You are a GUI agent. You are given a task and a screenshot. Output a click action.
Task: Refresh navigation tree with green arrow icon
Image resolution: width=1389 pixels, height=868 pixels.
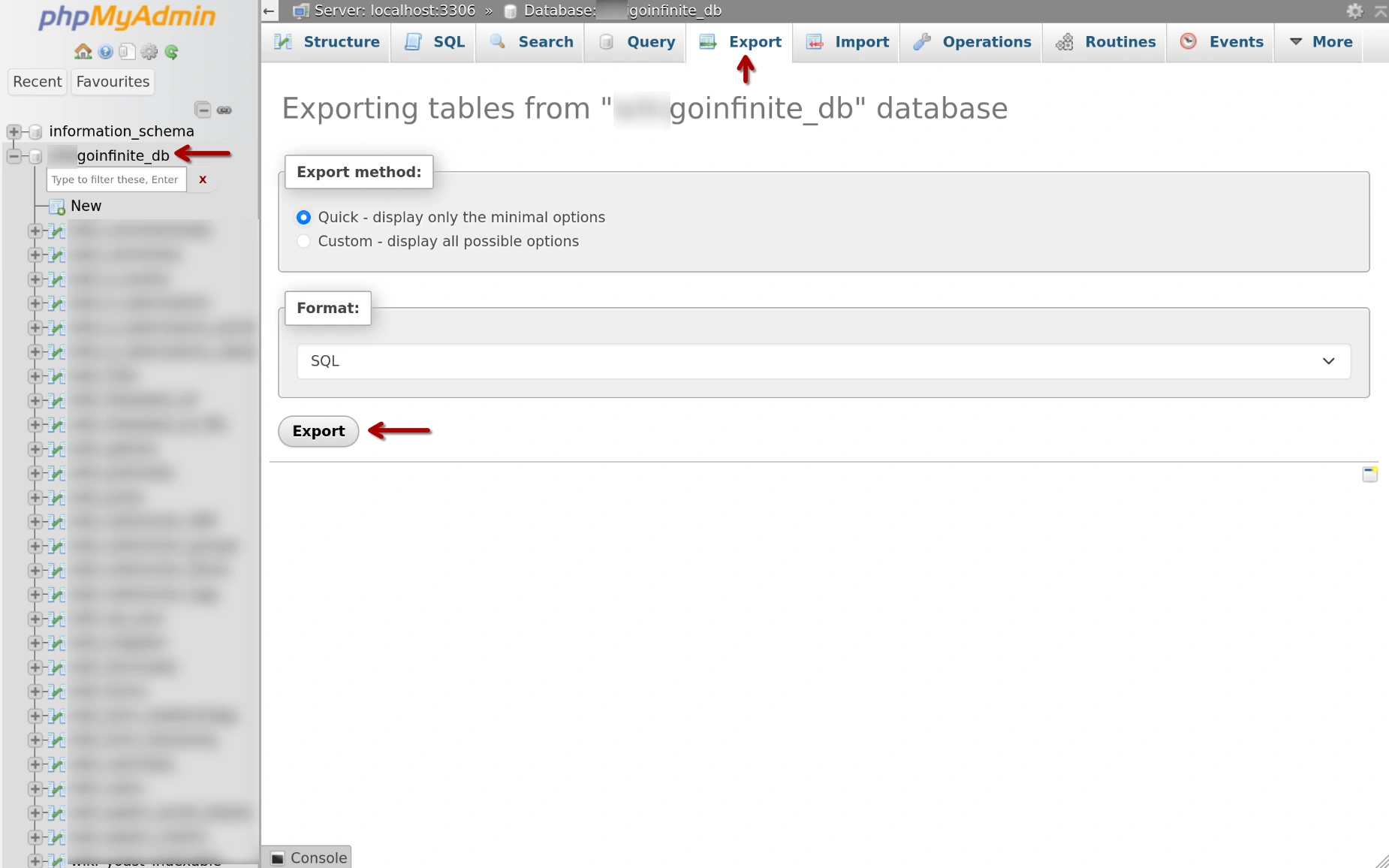tap(172, 51)
